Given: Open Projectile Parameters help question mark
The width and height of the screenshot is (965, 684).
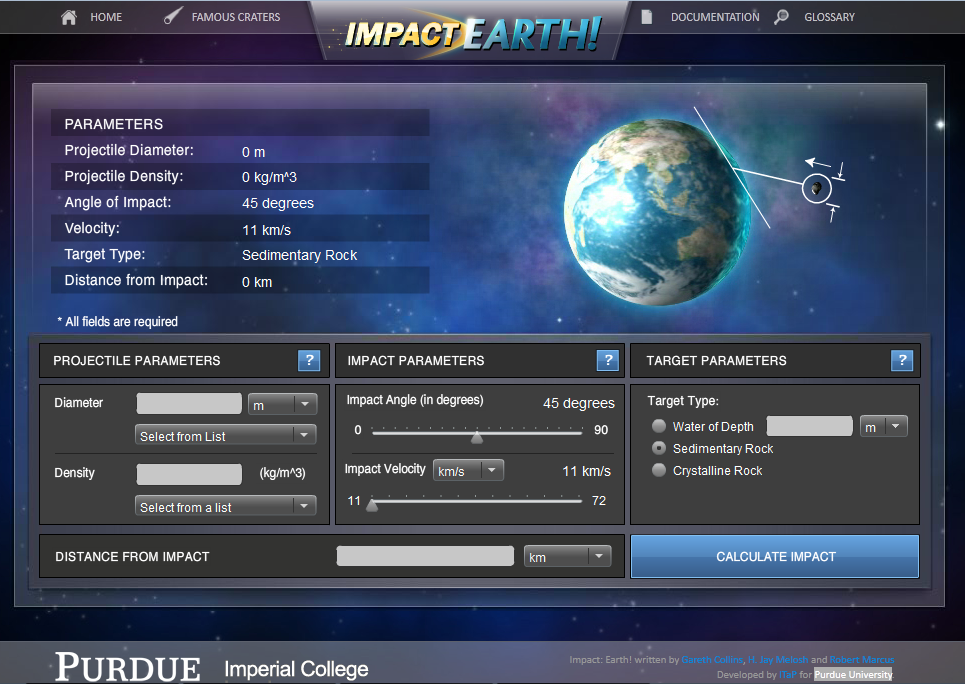Looking at the screenshot, I should [x=309, y=360].
